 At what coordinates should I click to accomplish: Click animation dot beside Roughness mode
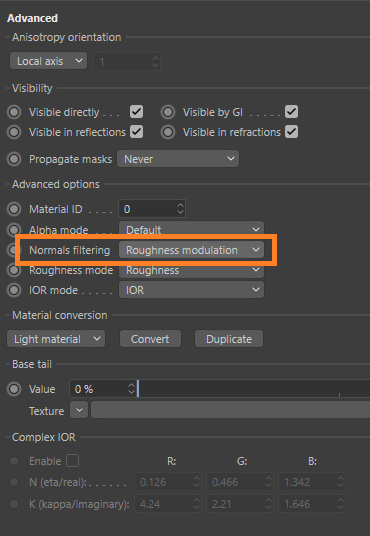[x=14, y=270]
